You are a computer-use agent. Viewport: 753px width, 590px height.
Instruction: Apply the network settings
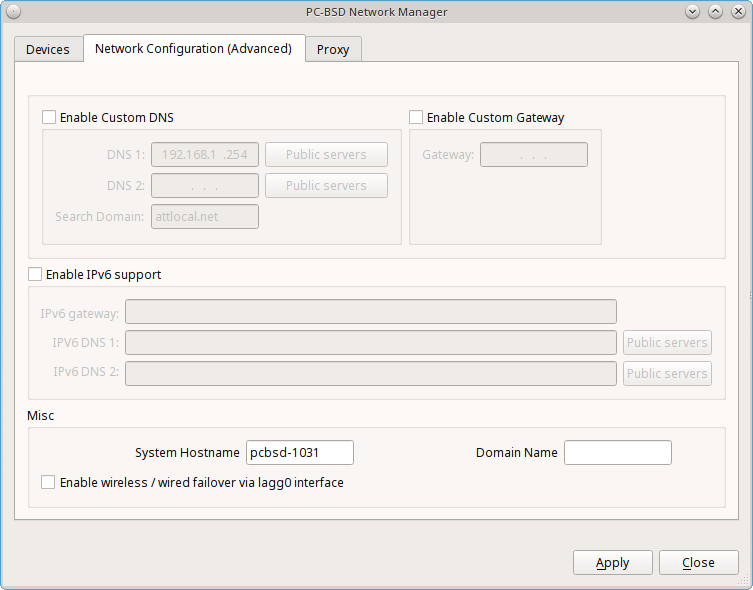[x=613, y=562]
